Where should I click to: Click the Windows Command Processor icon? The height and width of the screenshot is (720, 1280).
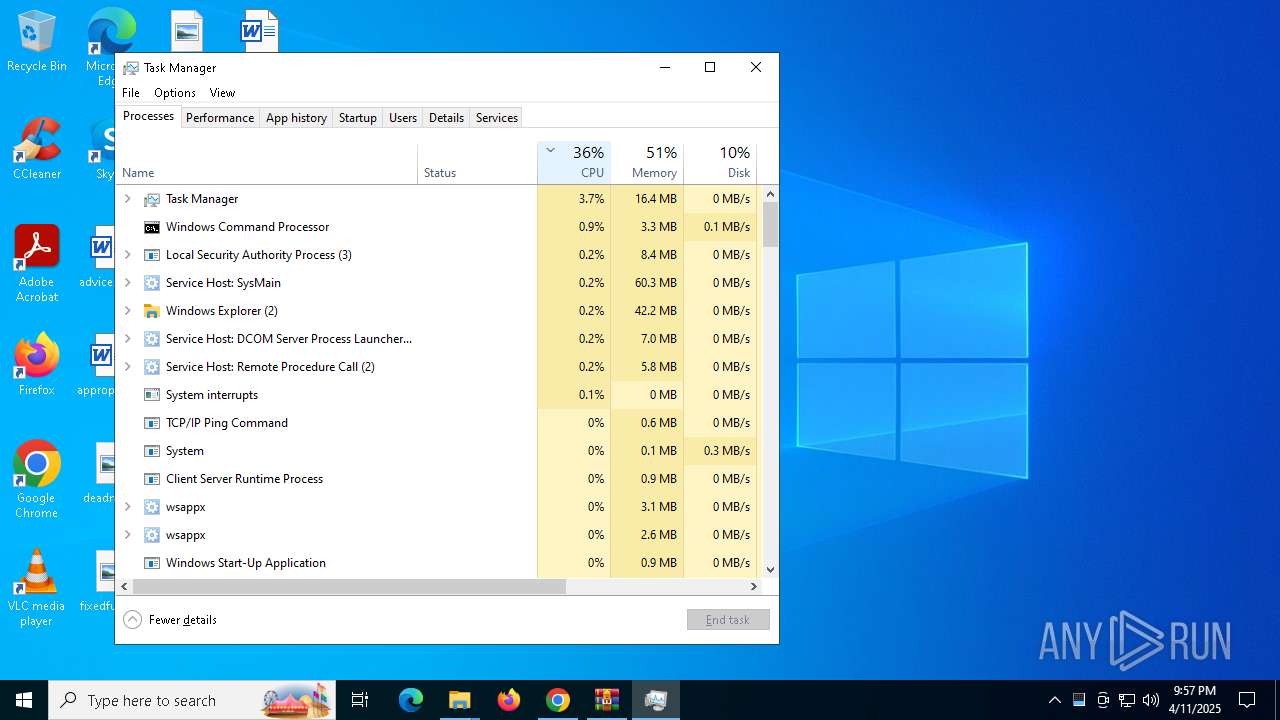pos(152,227)
